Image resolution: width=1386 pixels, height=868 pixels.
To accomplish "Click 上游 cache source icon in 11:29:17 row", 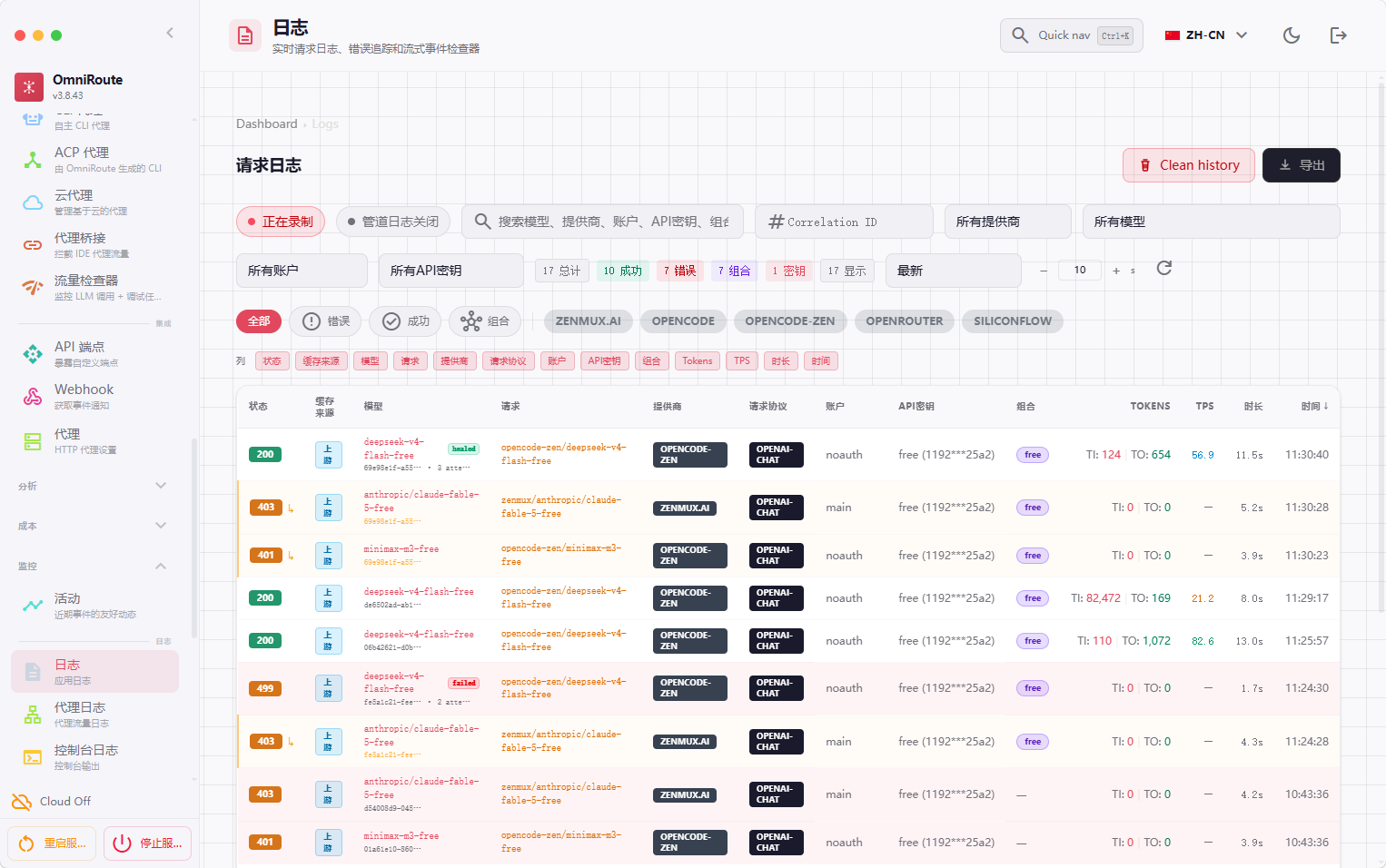I will point(328,598).
